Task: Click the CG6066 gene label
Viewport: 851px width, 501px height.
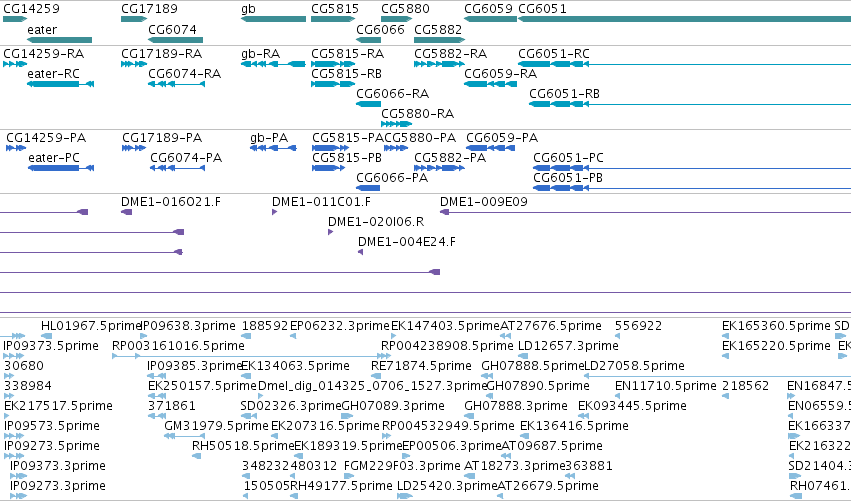Action: point(380,29)
